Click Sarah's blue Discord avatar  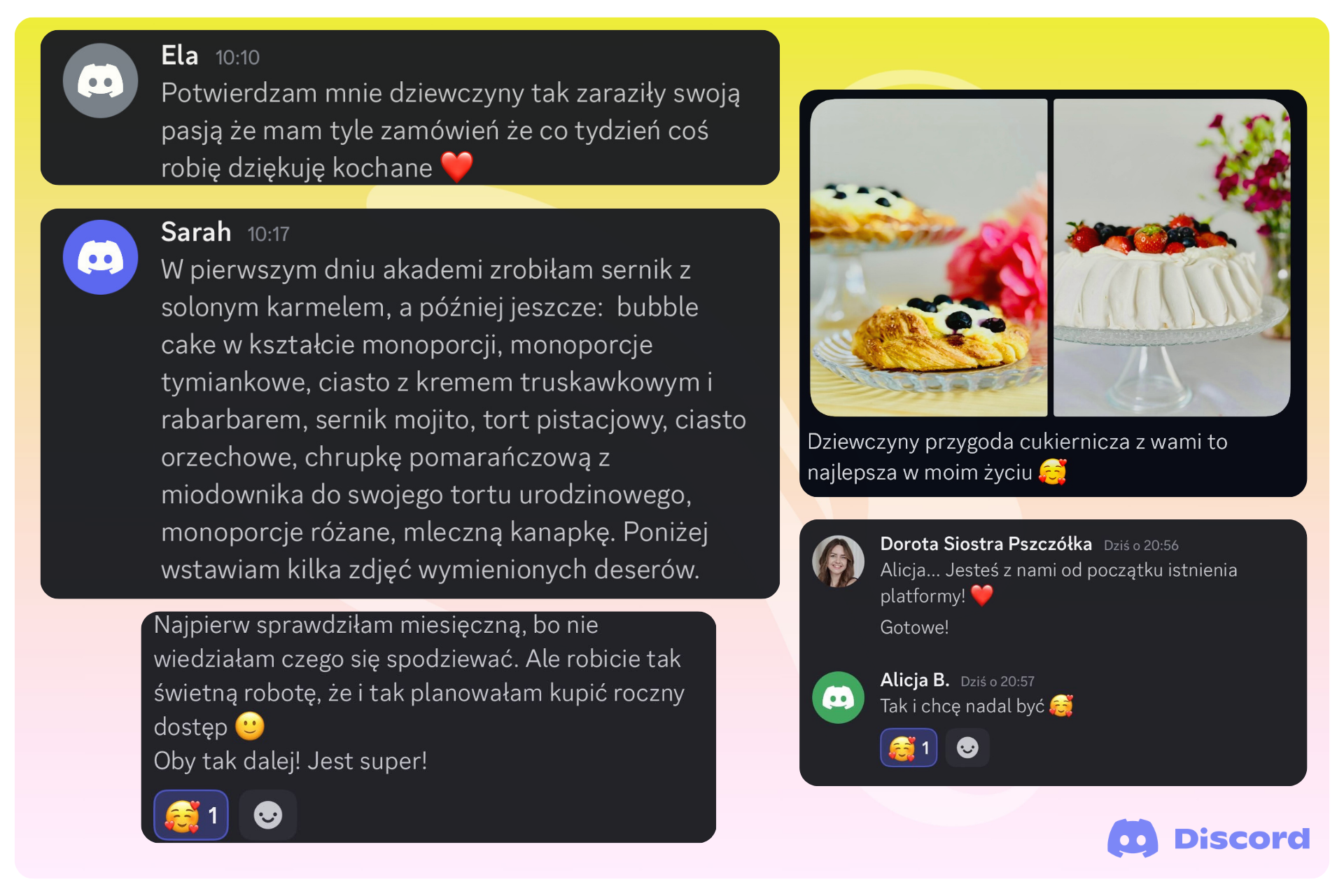(x=100, y=257)
